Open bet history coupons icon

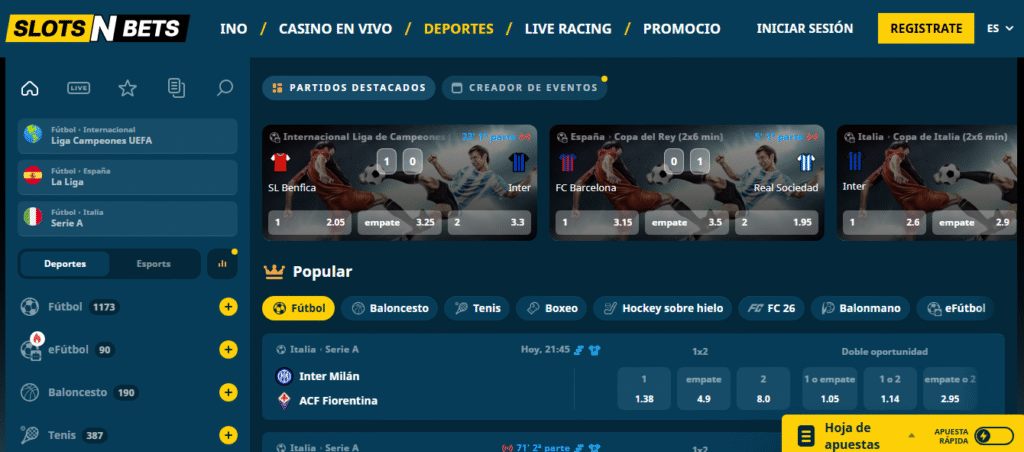(x=176, y=88)
